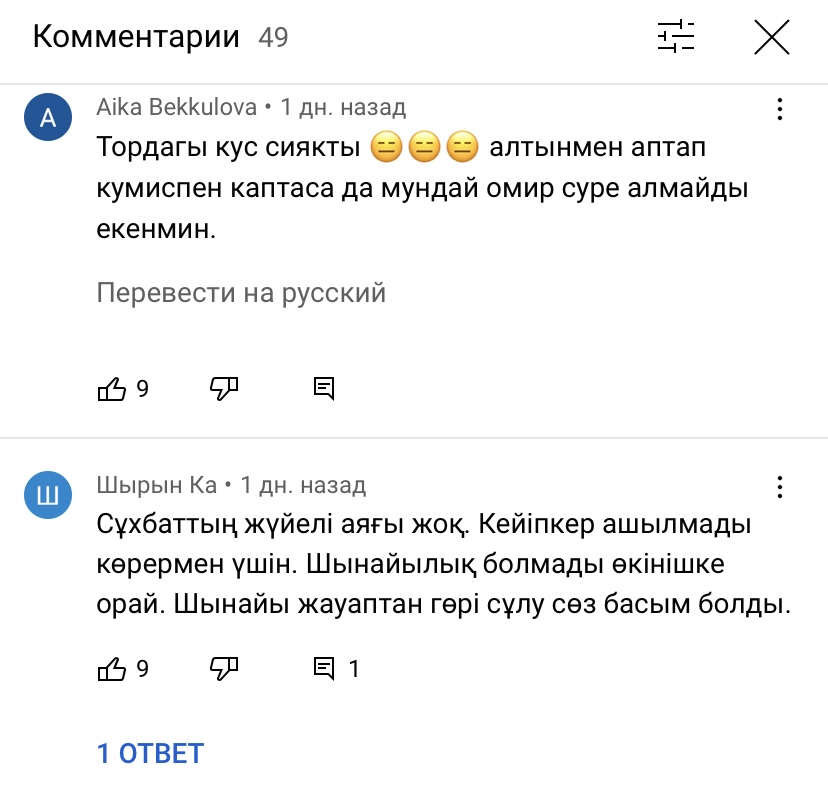Open the comment sort and filter options
This screenshot has width=828, height=801.
click(x=675, y=38)
